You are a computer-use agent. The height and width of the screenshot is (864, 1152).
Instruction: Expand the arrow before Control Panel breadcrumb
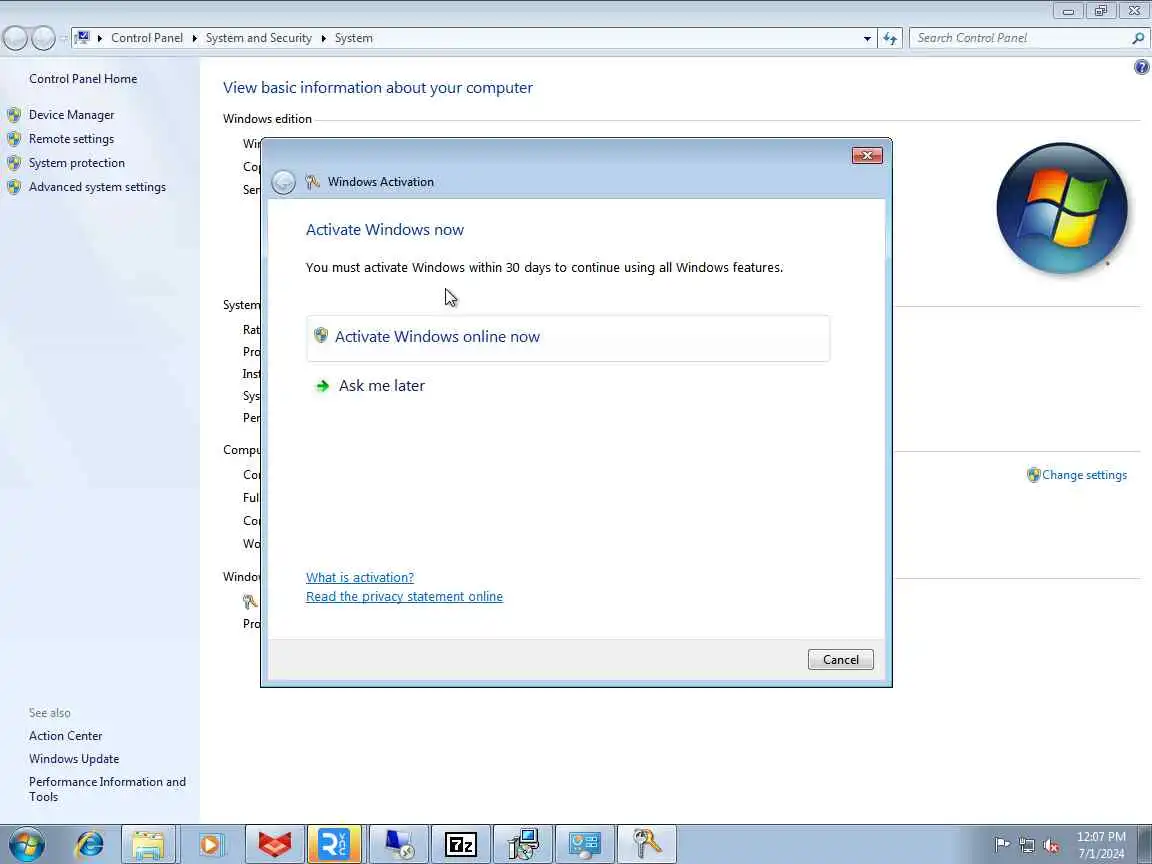click(x=100, y=38)
